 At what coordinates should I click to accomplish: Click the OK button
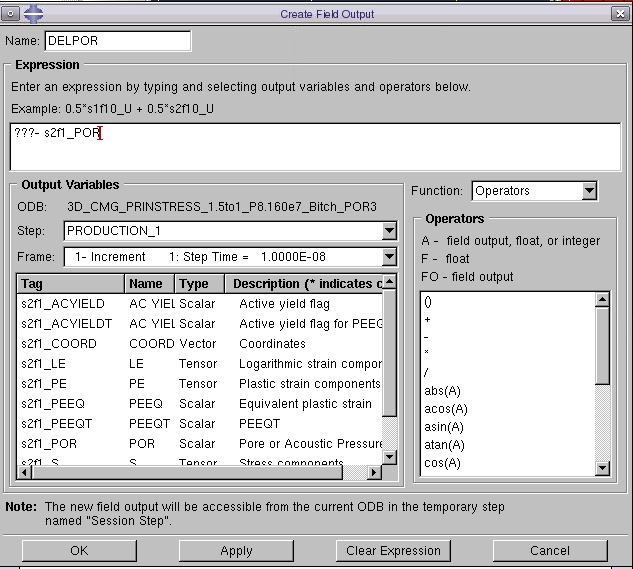click(x=79, y=550)
